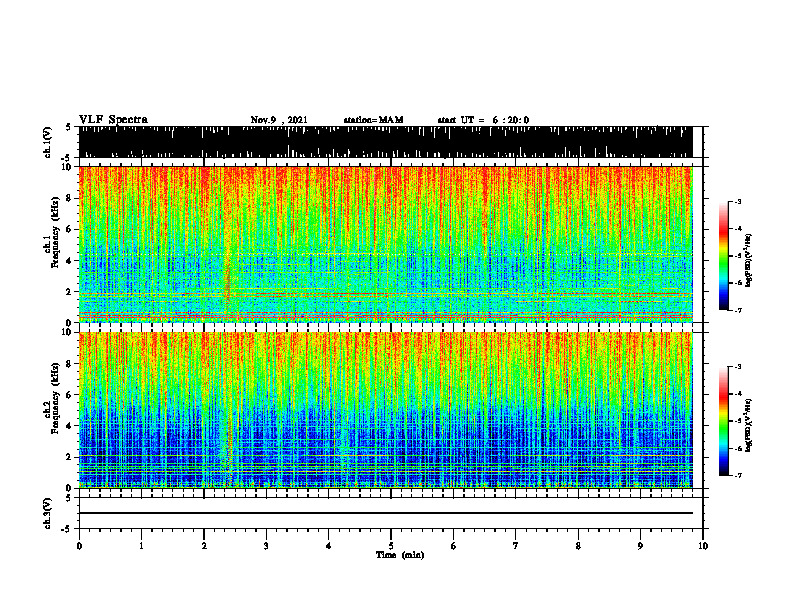Click the "2" kHz tick on ch.2 frequency axis

69,457
